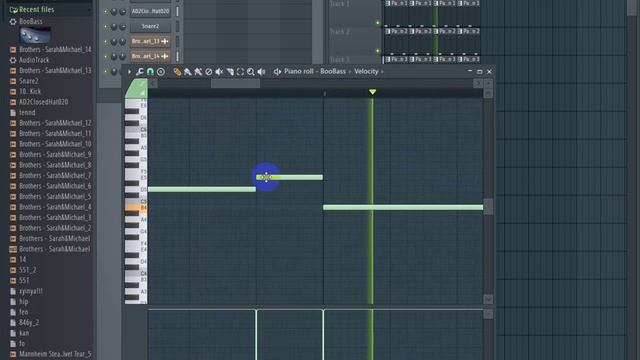640x360 pixels.
Task: Toggle mute LED on Bro..ael_13 channel
Action: [x=106, y=42]
